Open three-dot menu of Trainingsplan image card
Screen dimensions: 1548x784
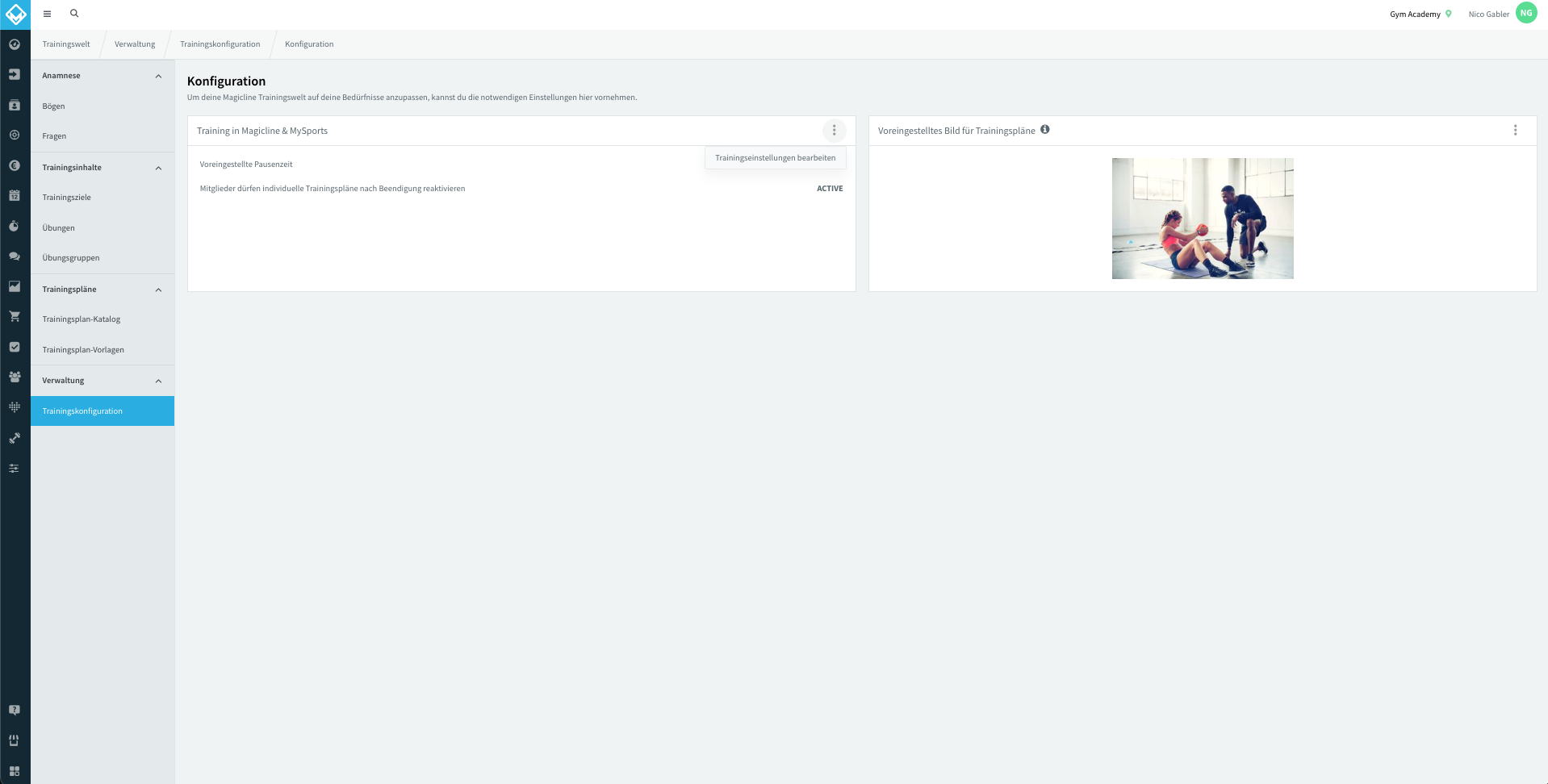(1515, 130)
